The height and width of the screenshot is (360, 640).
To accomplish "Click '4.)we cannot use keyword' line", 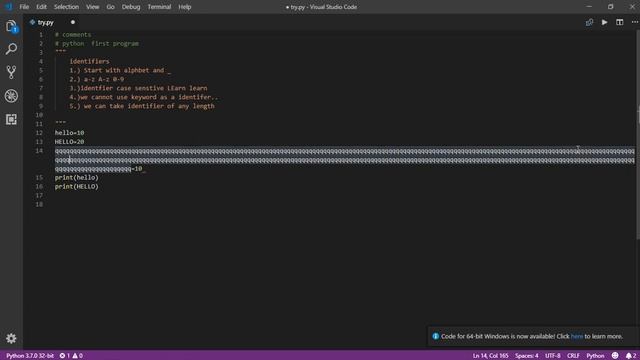I will (144, 97).
